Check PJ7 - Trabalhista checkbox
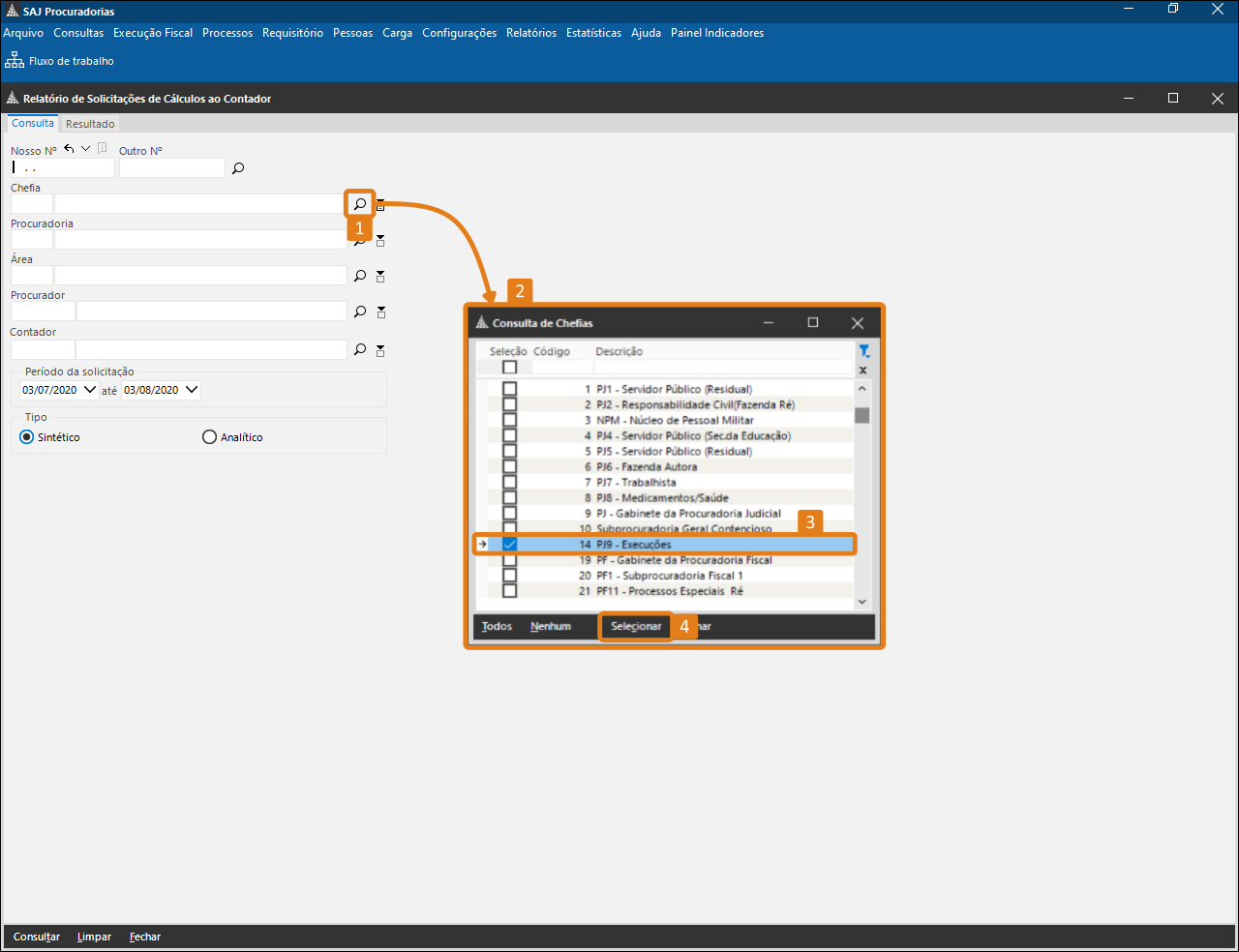The image size is (1239, 952). tap(510, 482)
